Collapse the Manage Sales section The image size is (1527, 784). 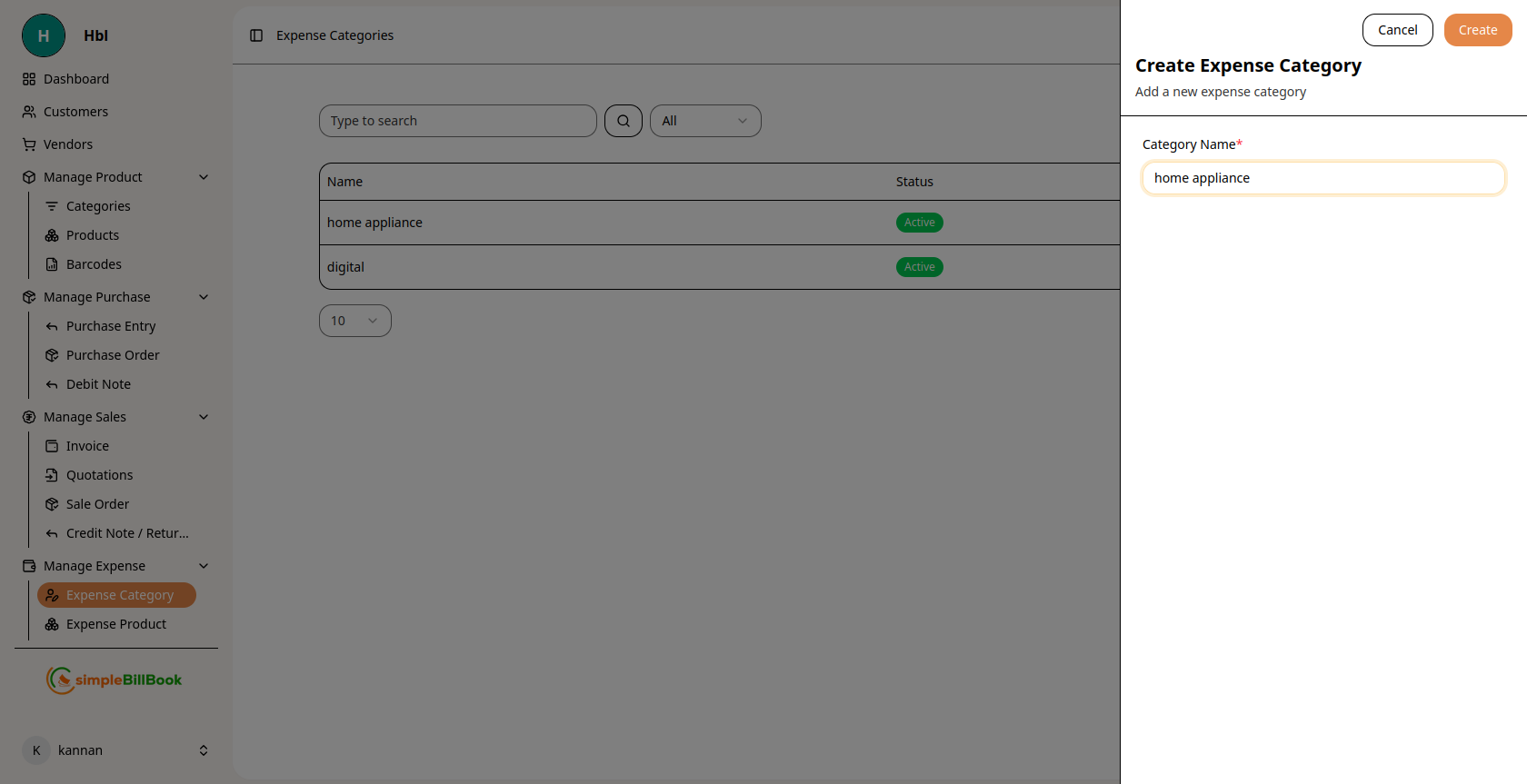(204, 417)
